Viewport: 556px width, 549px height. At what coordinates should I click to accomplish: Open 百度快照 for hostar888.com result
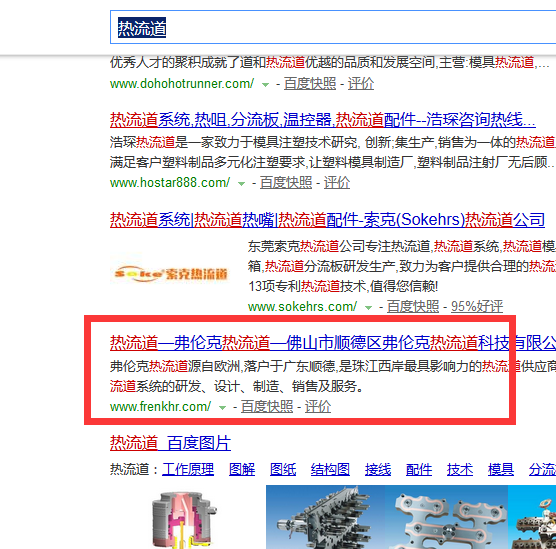pyautogui.click(x=286, y=183)
